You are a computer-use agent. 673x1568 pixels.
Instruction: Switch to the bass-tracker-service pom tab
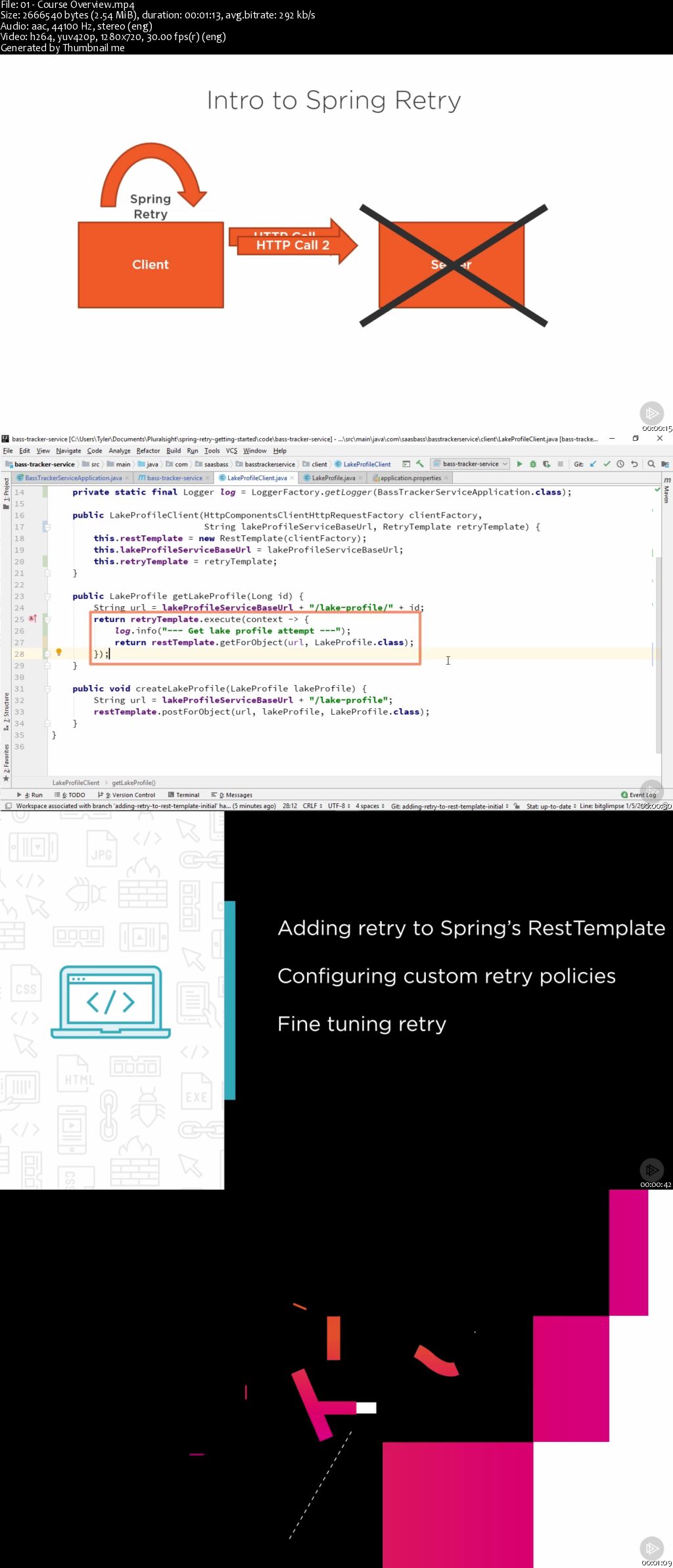click(x=174, y=478)
